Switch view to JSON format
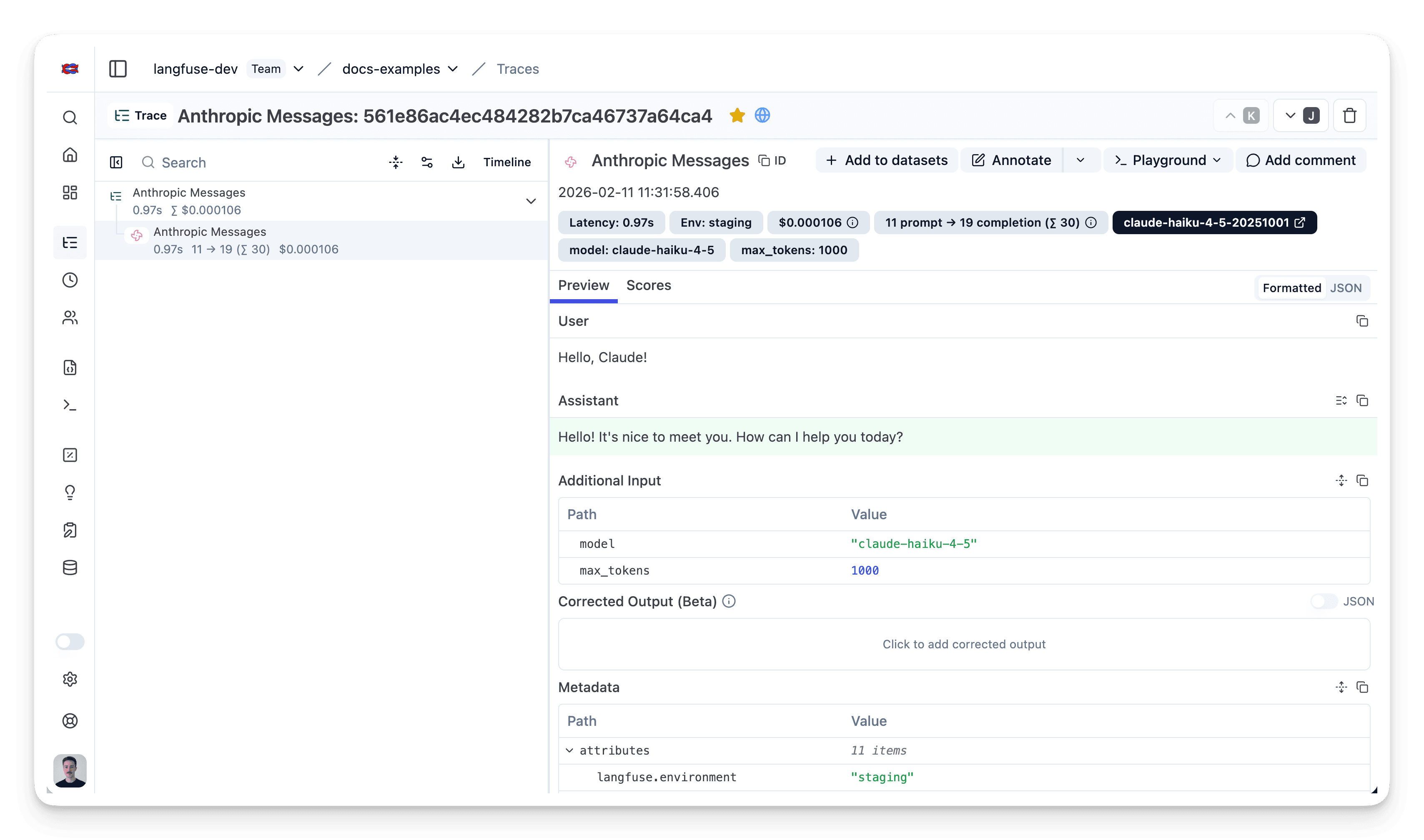The image size is (1424, 840). 1345,288
